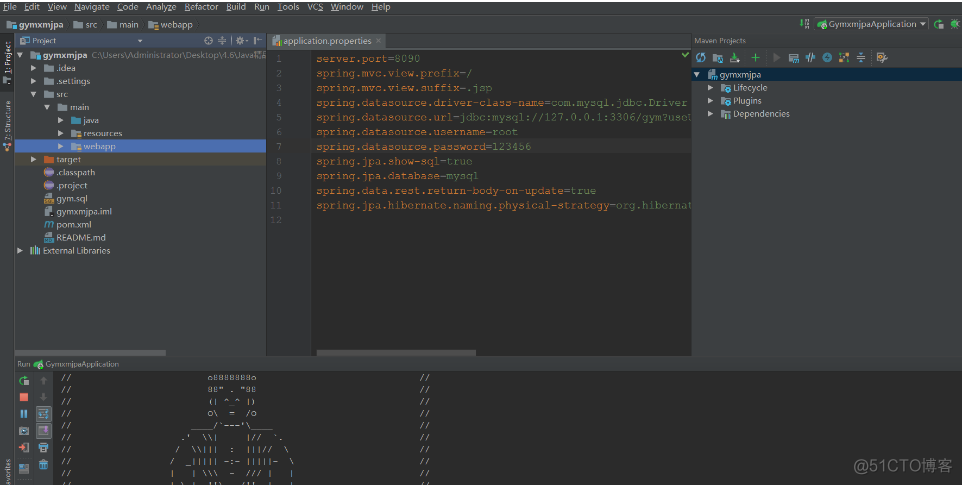Click Download Sources and Documentation icon
This screenshot has height=485, width=963.
(735, 58)
